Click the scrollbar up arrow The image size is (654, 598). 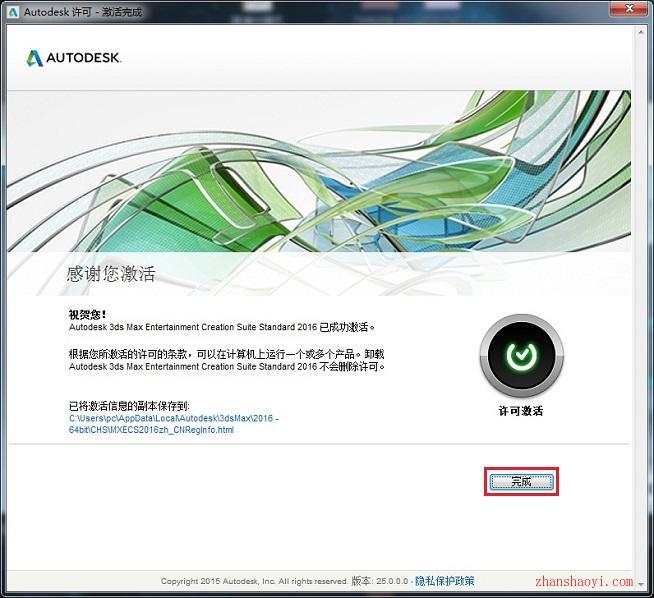click(x=640, y=33)
